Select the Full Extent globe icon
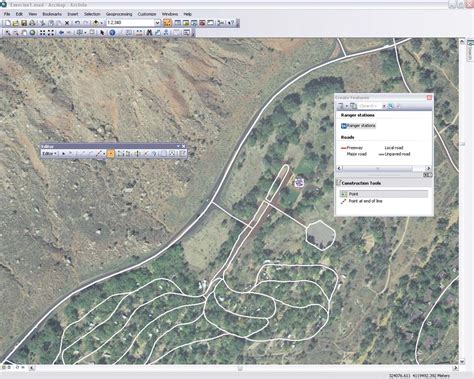The image size is (474, 379). [32, 33]
